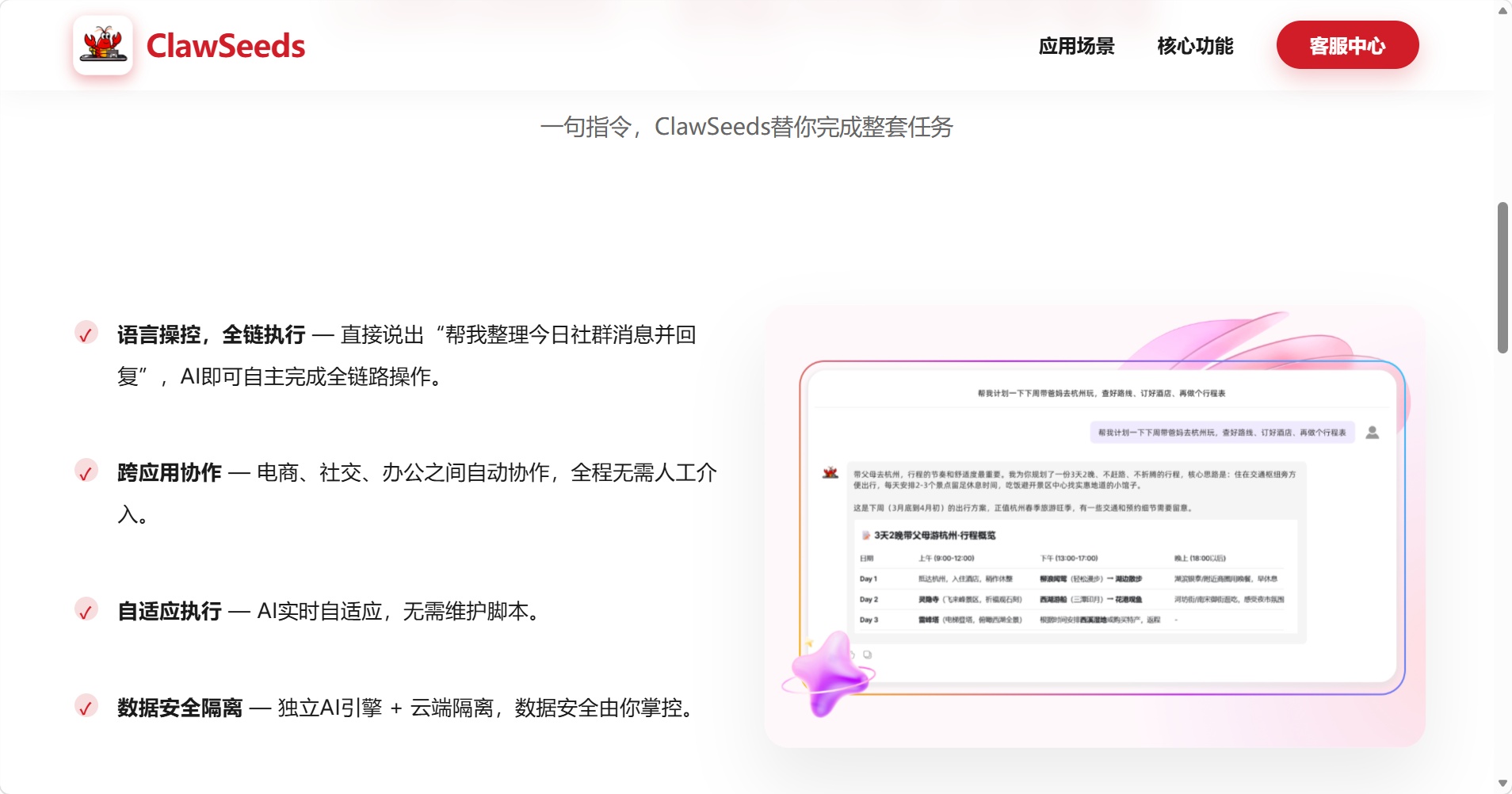Click the tagline 一句指令，ClawSeeds替你完成整套任务

pyautogui.click(x=746, y=127)
